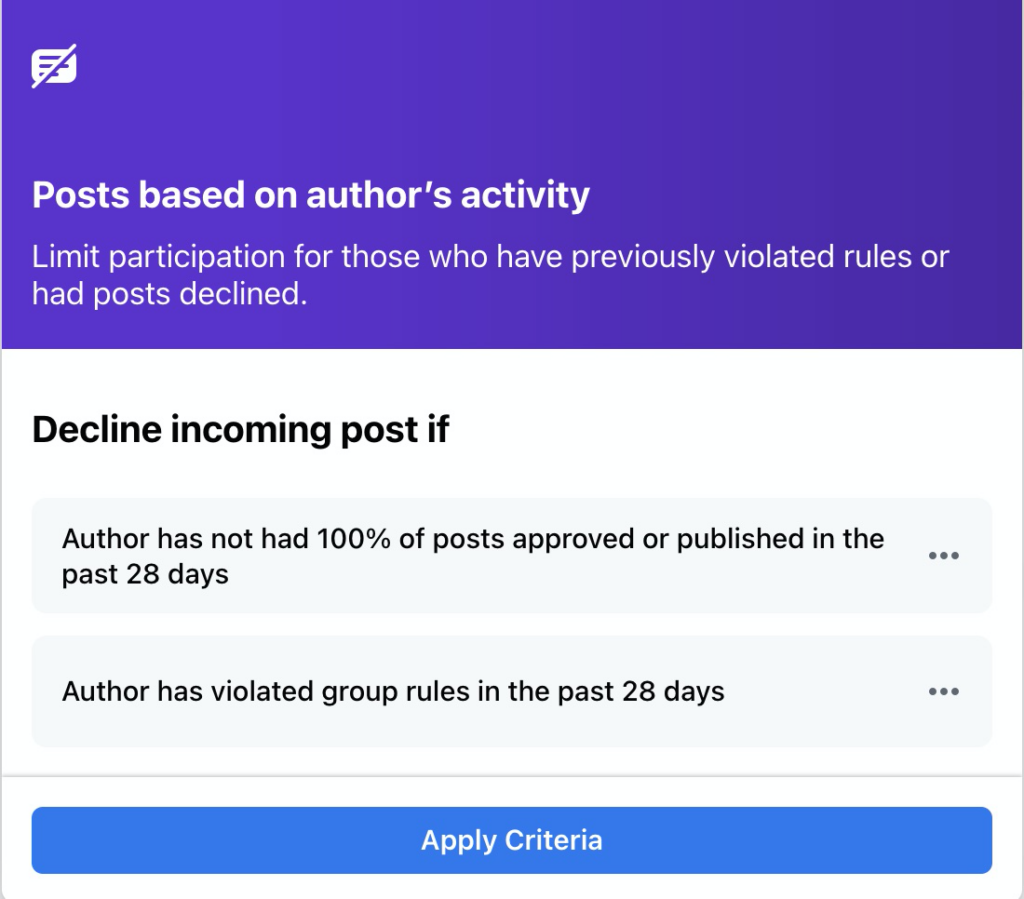1024x899 pixels.
Task: Click the blocked-post icon in the purple header
Action: click(x=55, y=64)
